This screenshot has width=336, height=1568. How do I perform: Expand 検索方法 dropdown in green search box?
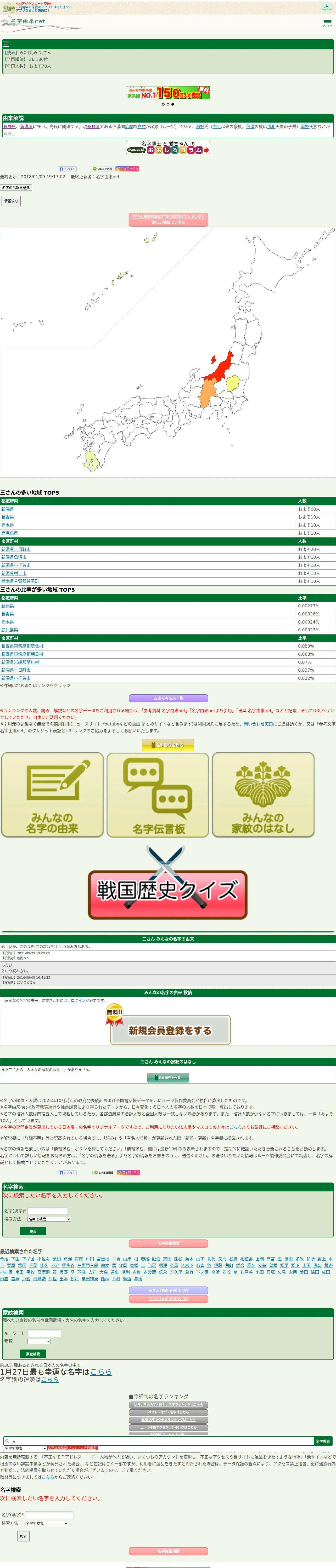tap(49, 1219)
